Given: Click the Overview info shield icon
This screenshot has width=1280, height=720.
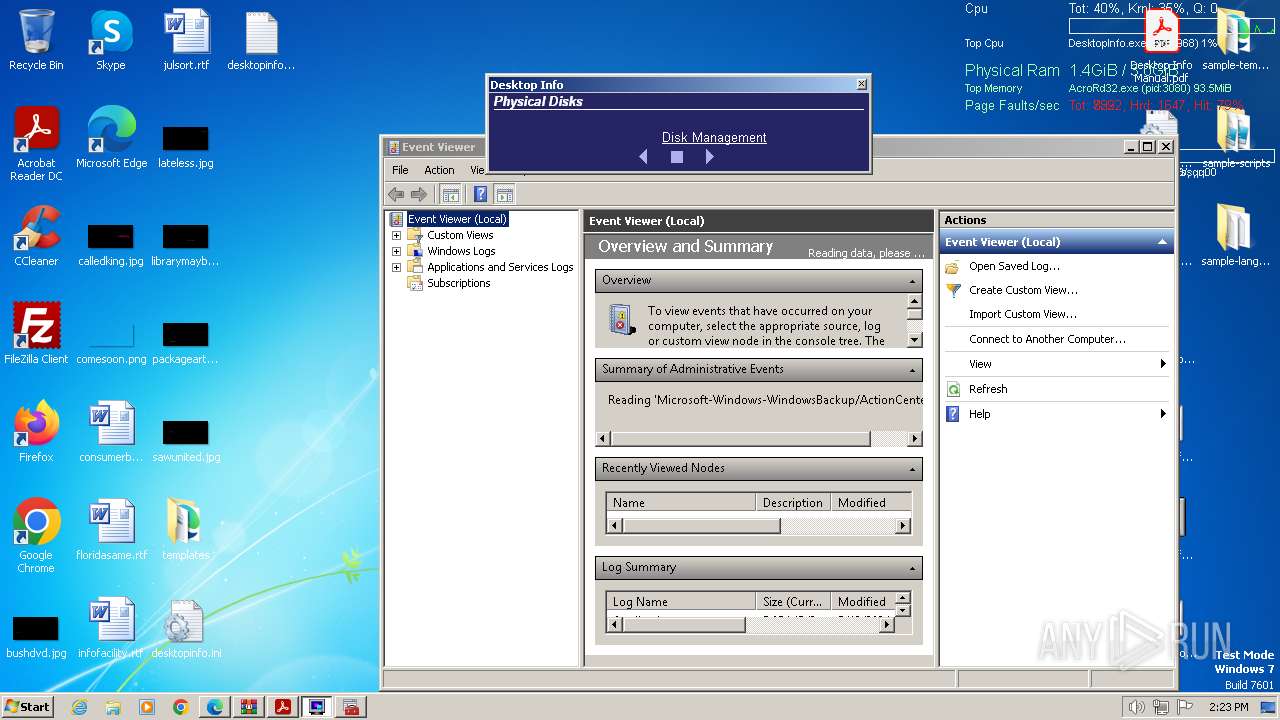Looking at the screenshot, I should click(622, 320).
